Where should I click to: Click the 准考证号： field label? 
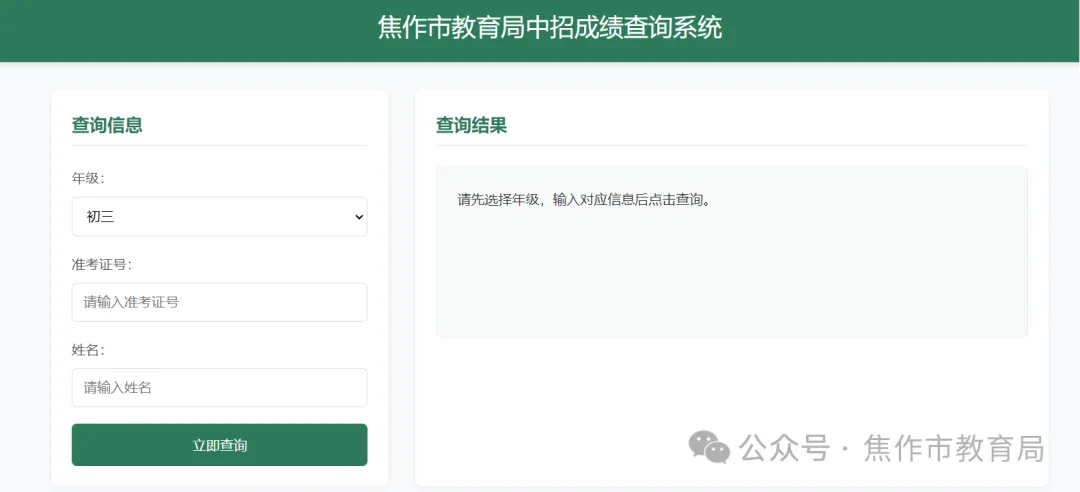click(x=102, y=265)
